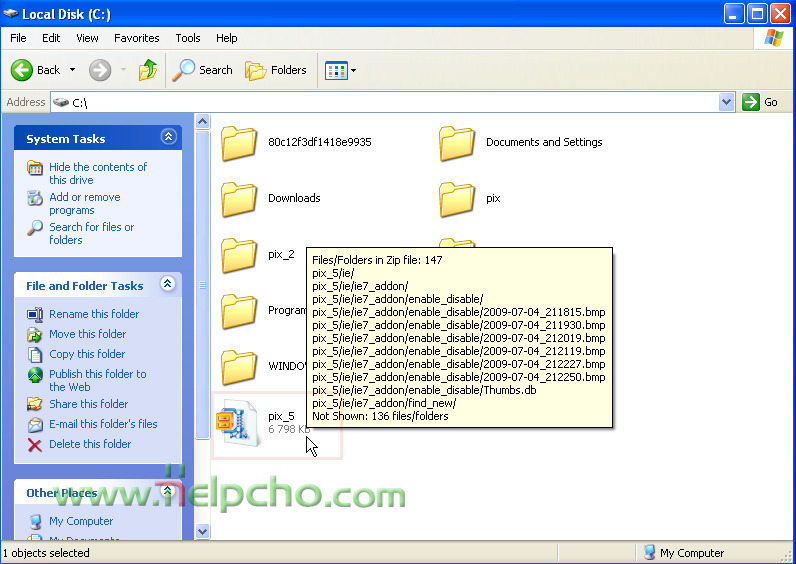This screenshot has height=564, width=796.
Task: Open the Address bar dropdown
Action: (726, 102)
